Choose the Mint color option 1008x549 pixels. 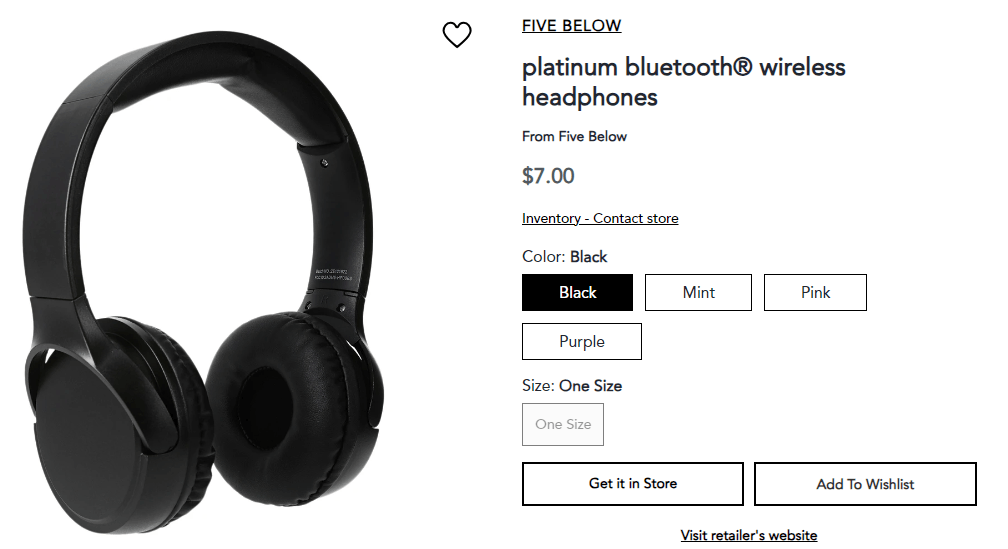click(x=698, y=292)
